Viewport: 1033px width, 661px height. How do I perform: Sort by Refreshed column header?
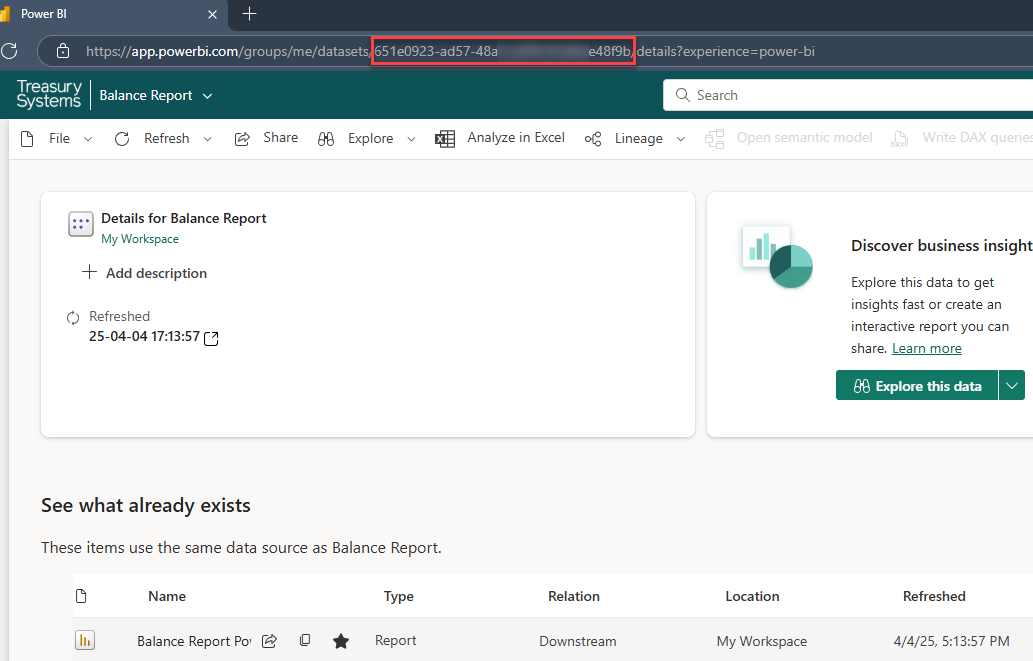pyautogui.click(x=934, y=596)
